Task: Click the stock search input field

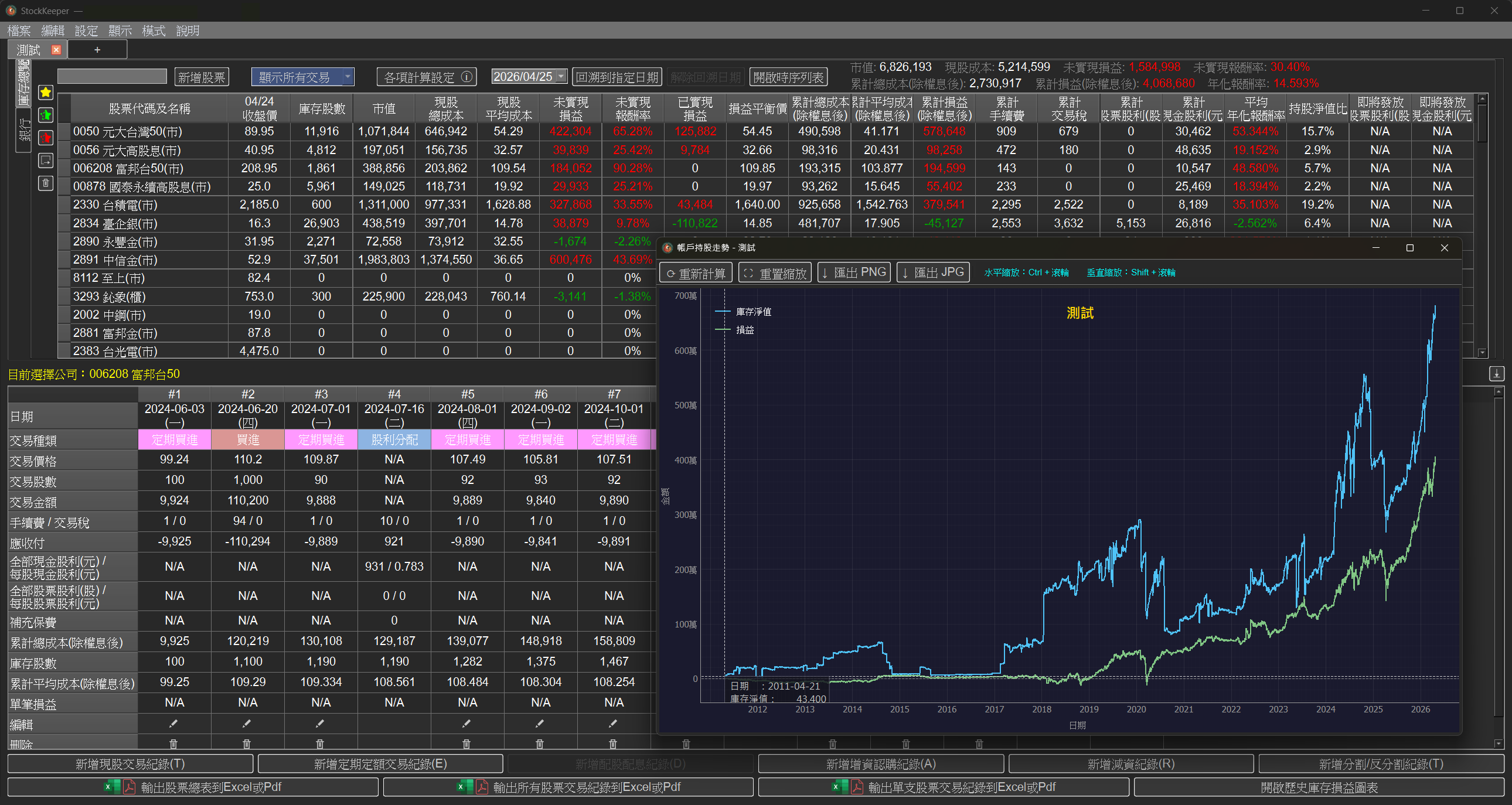Action: [x=112, y=76]
